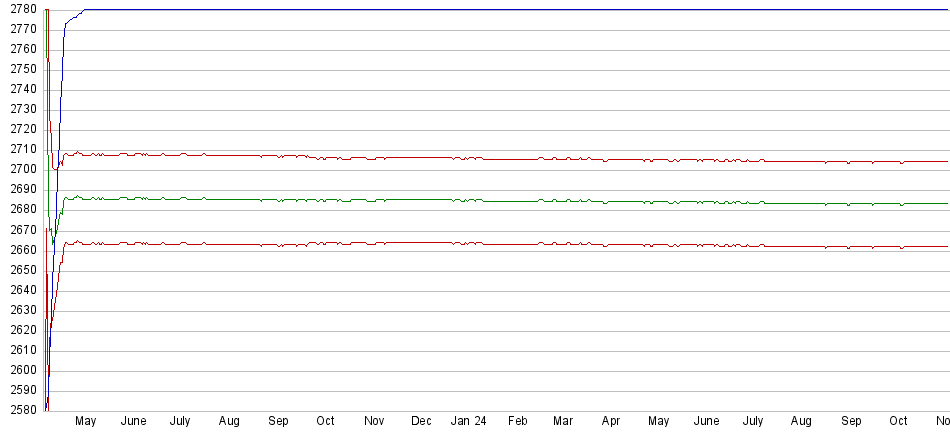The image size is (950, 435).
Task: Click the flat top line at 2780
Action: pyautogui.click(x=500, y=10)
